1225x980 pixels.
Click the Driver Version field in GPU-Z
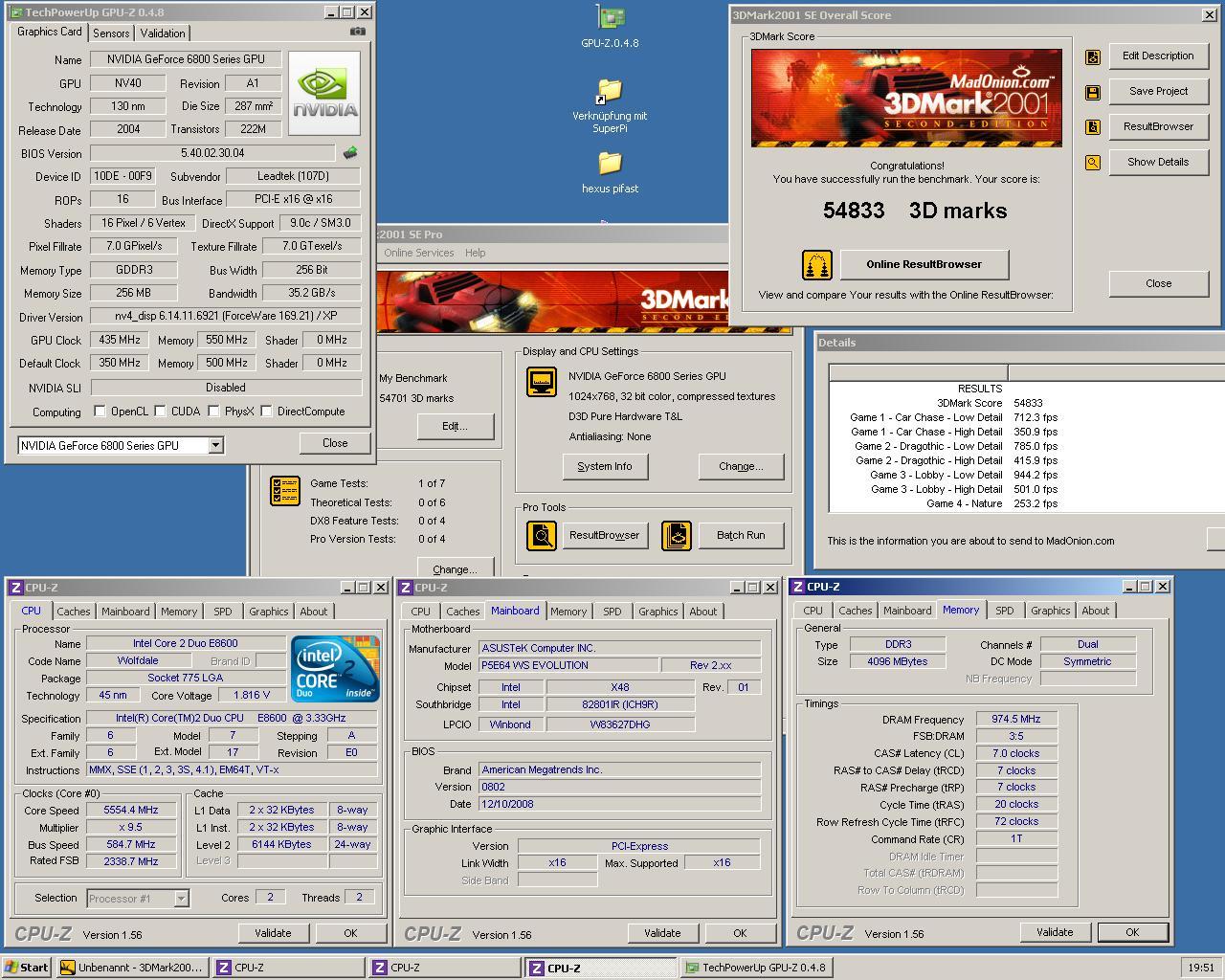pyautogui.click(x=226, y=316)
